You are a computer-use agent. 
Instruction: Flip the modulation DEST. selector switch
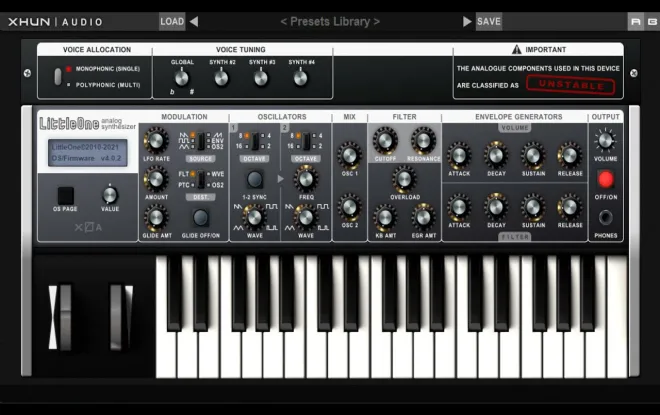pyautogui.click(x=201, y=179)
